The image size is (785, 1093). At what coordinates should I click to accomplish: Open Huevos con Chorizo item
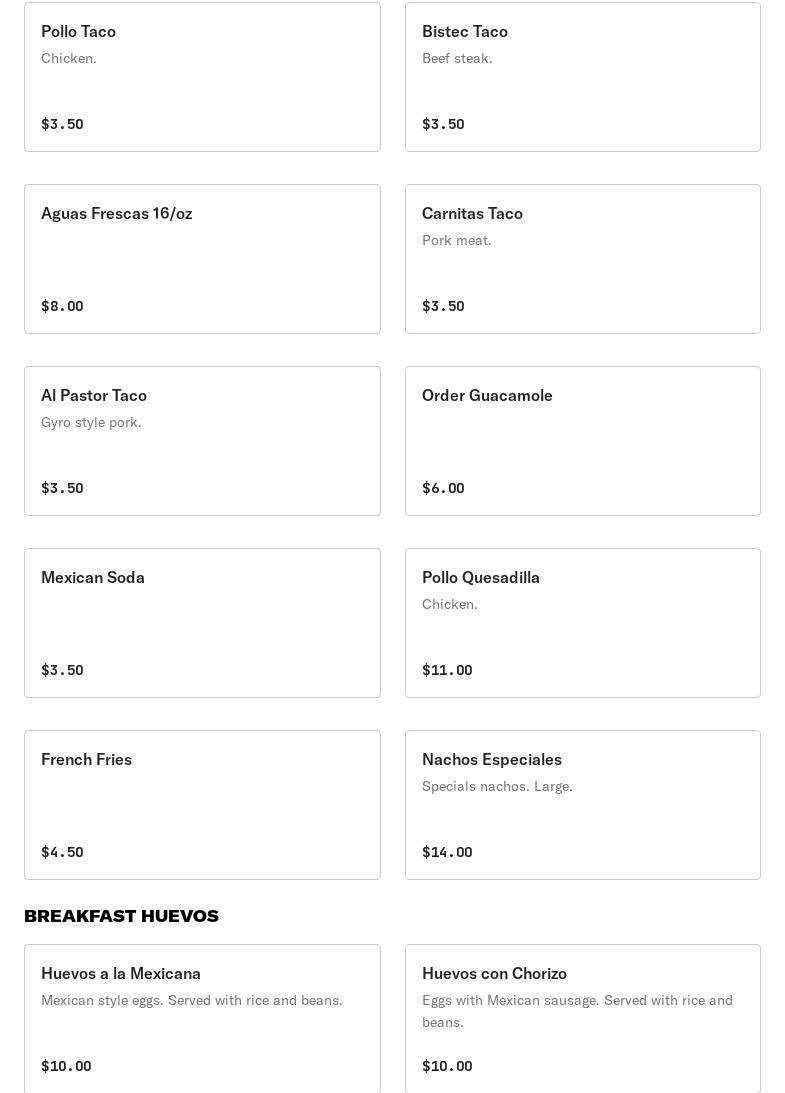tap(582, 1018)
